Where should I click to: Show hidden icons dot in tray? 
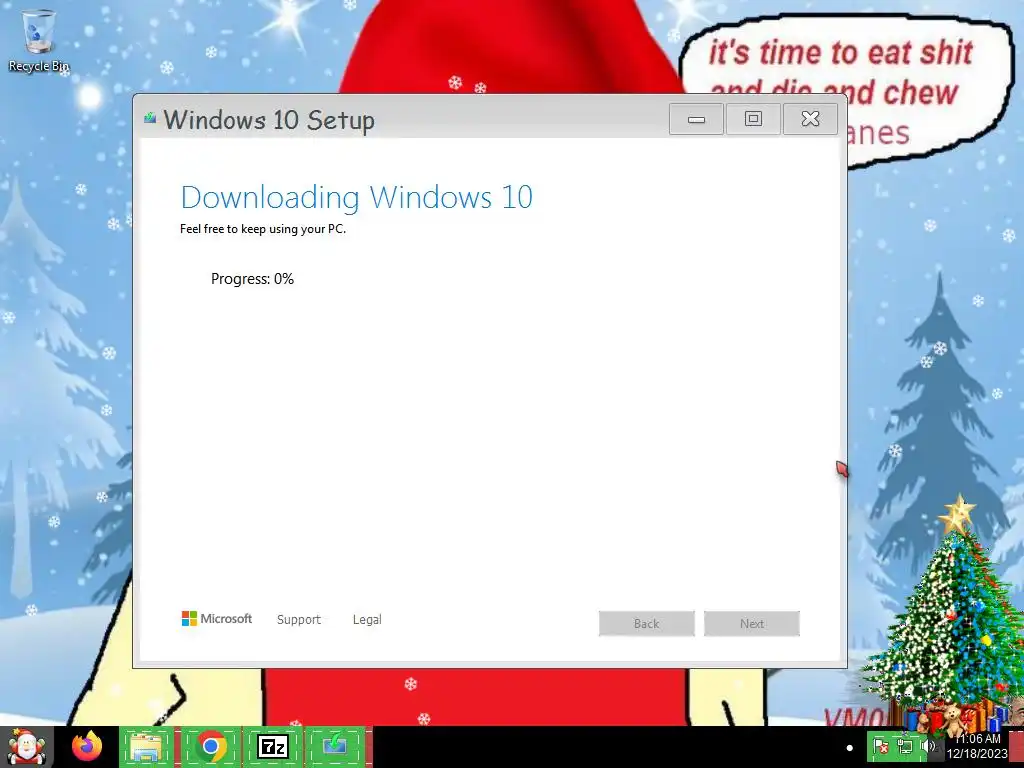850,748
